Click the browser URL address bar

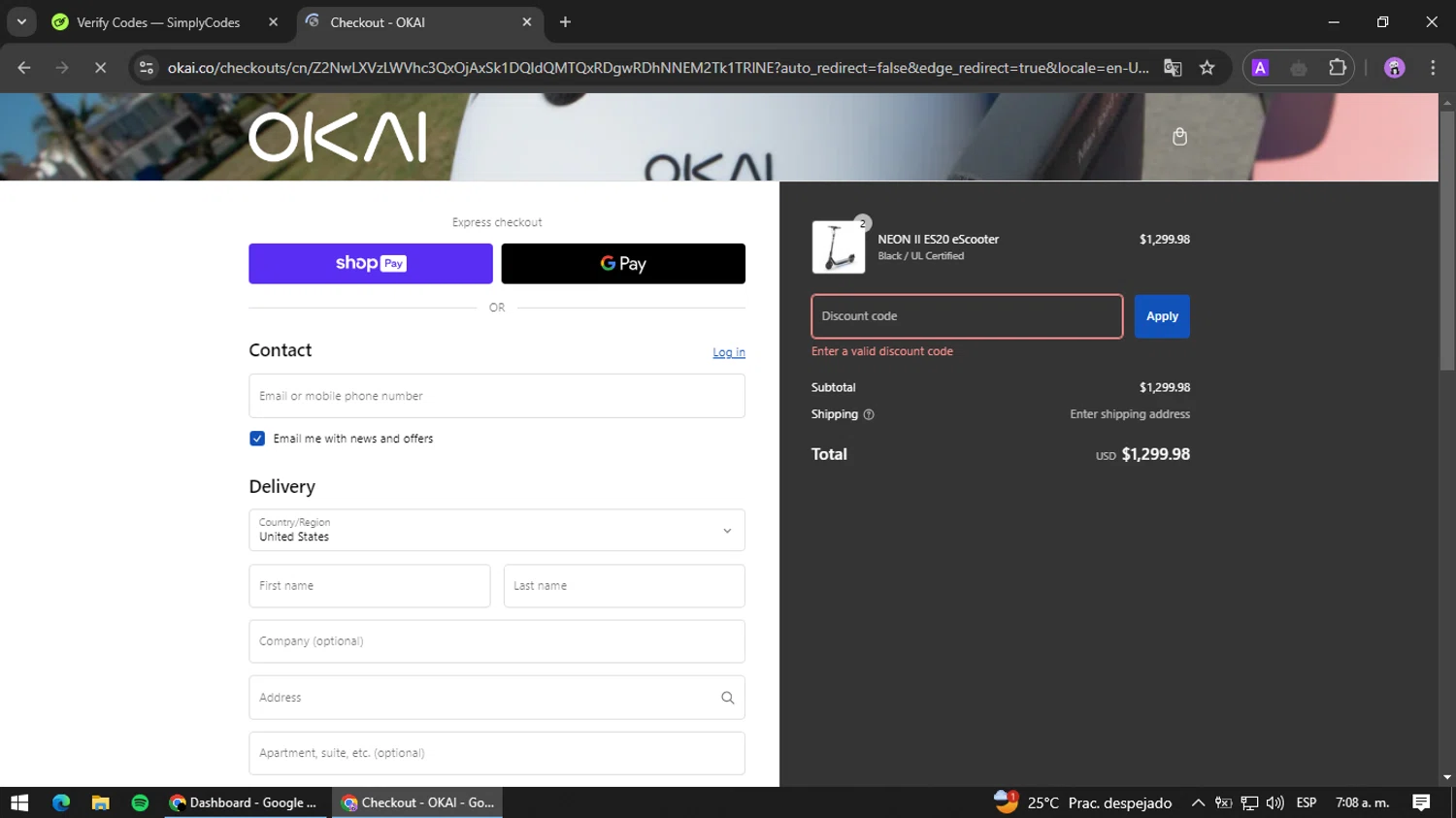click(657, 68)
